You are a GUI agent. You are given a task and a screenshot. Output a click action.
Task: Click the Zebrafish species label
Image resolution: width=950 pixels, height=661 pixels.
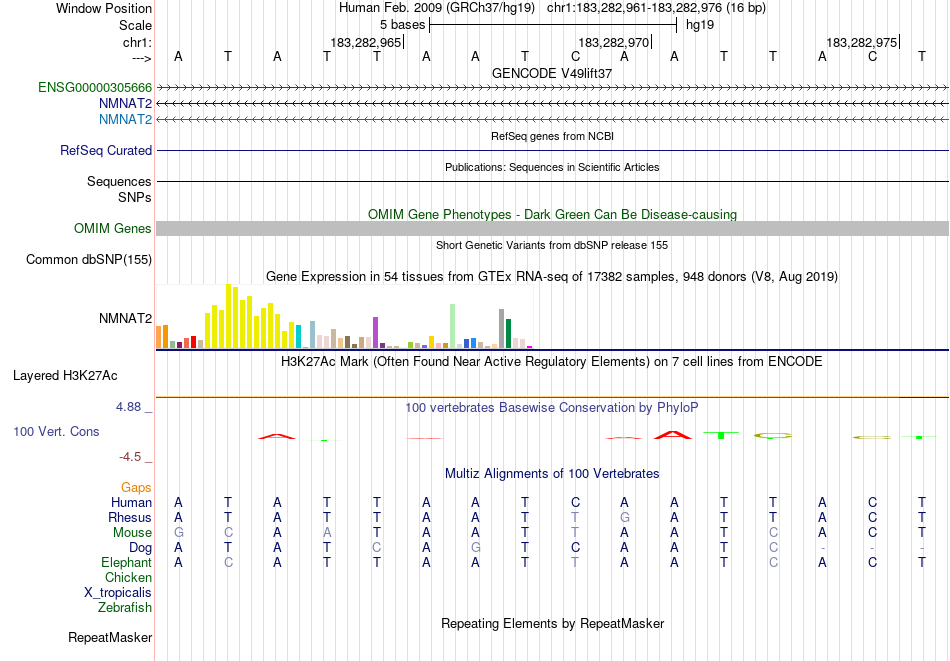click(x=125, y=607)
